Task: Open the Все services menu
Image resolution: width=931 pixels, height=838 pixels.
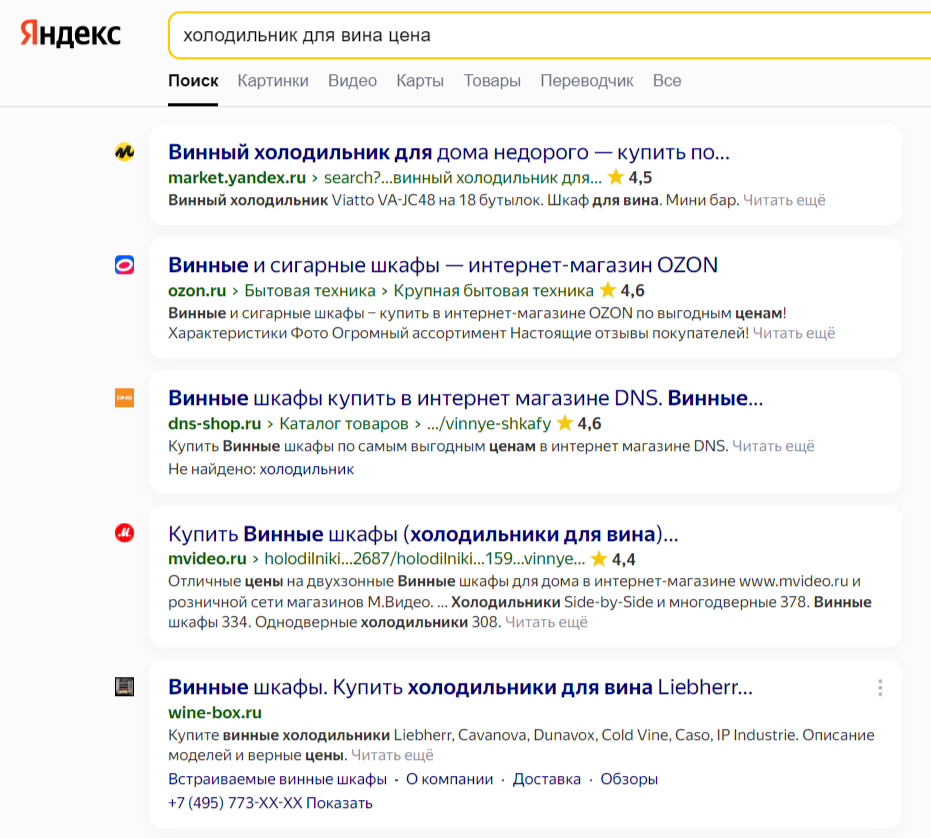Action: [x=667, y=81]
